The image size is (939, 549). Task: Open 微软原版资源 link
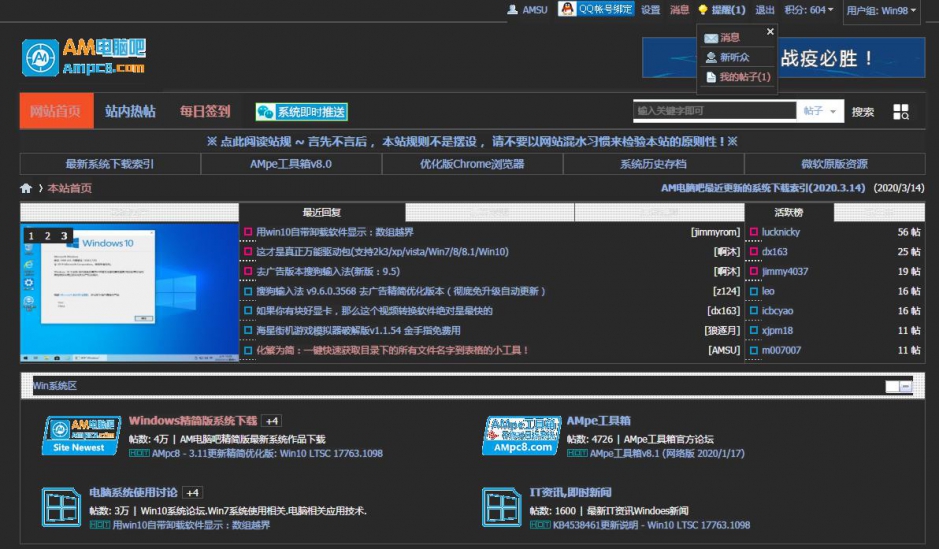834,164
